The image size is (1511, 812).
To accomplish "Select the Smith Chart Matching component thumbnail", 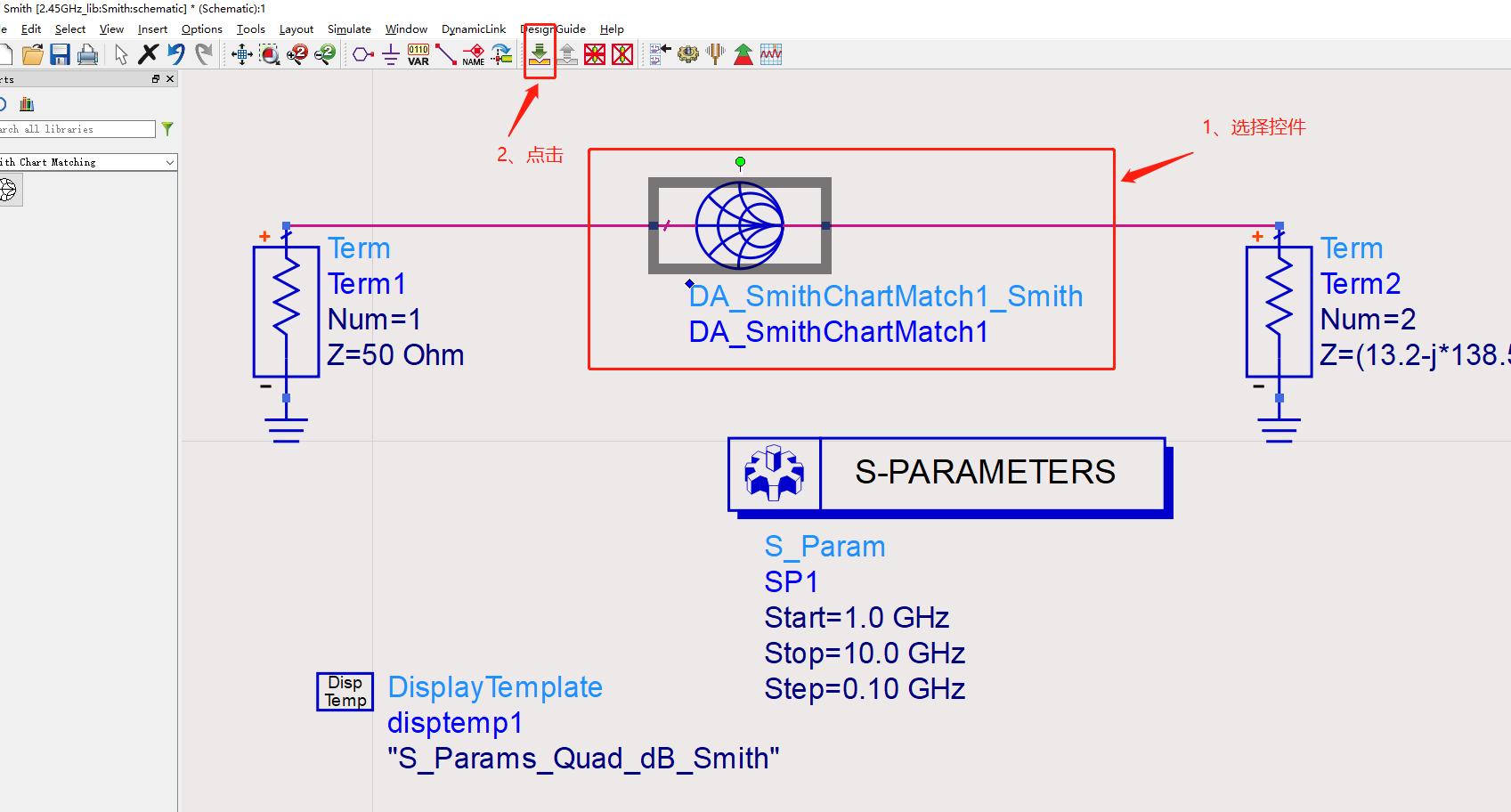I will (9, 189).
